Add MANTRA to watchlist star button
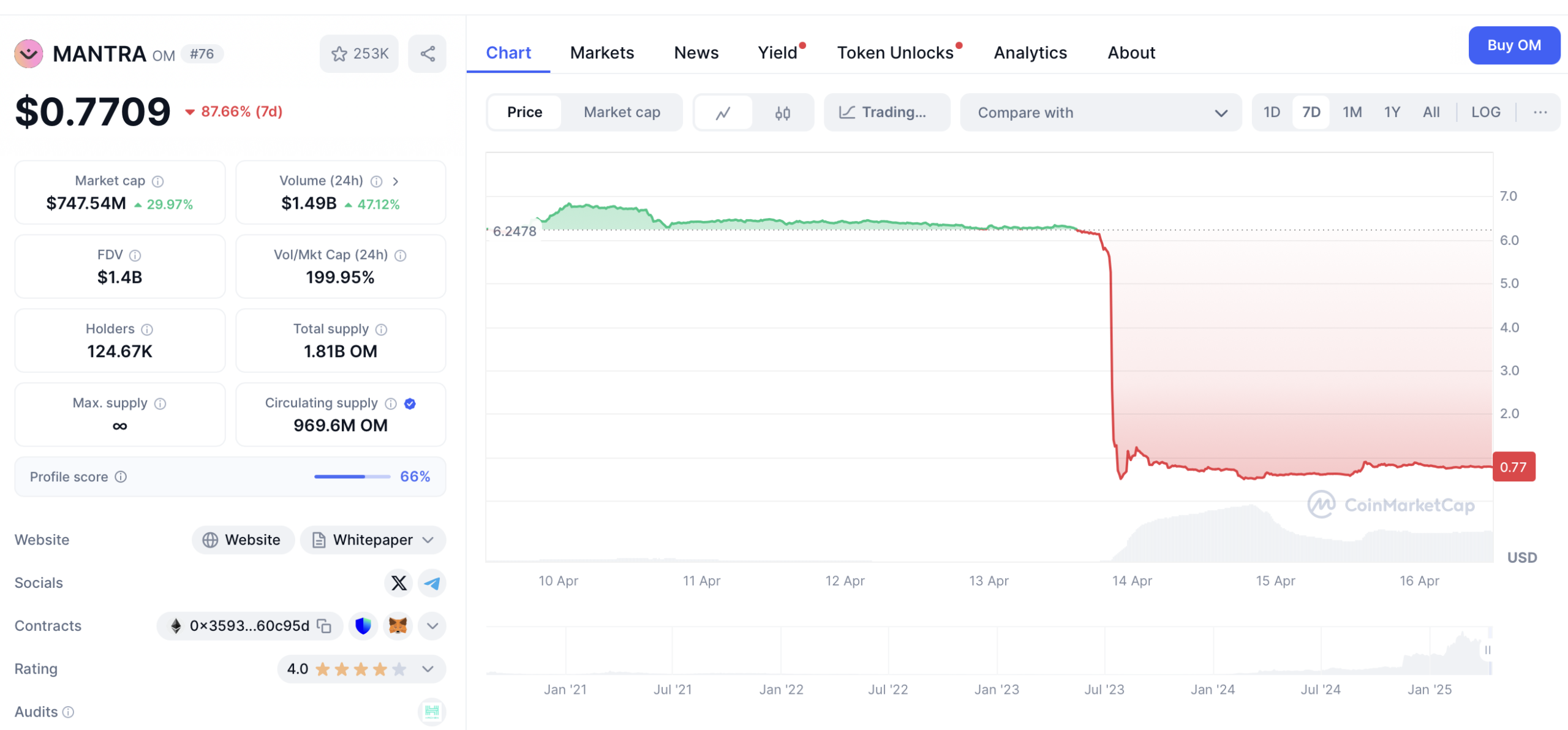1568x730 pixels. point(359,54)
